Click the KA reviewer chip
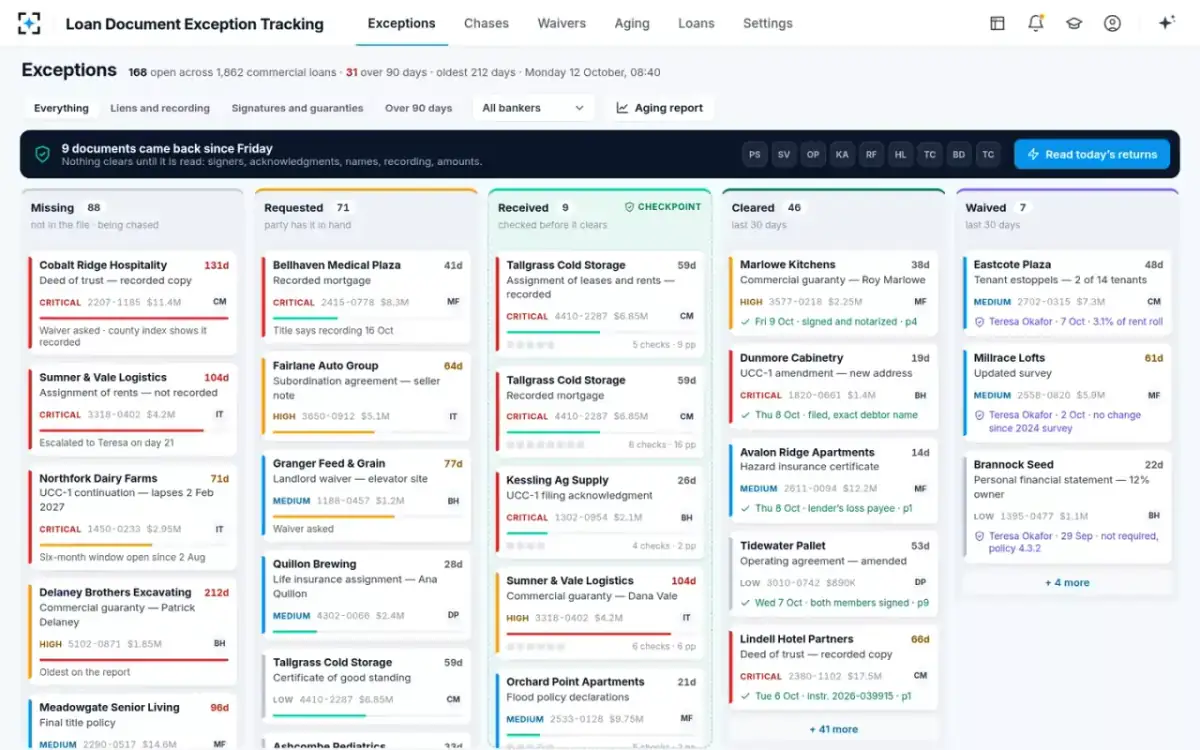The height and width of the screenshot is (750, 1200). tap(842, 154)
